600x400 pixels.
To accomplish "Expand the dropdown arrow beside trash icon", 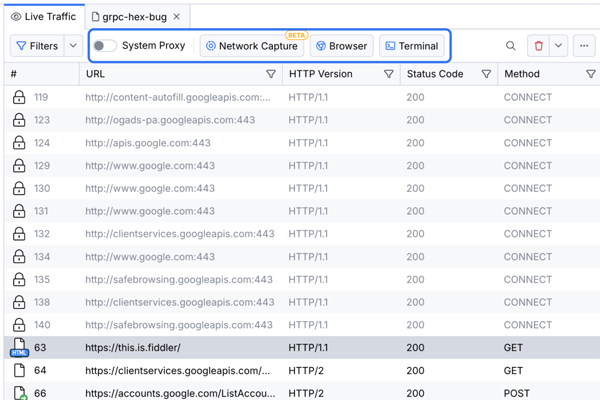I will tap(559, 46).
